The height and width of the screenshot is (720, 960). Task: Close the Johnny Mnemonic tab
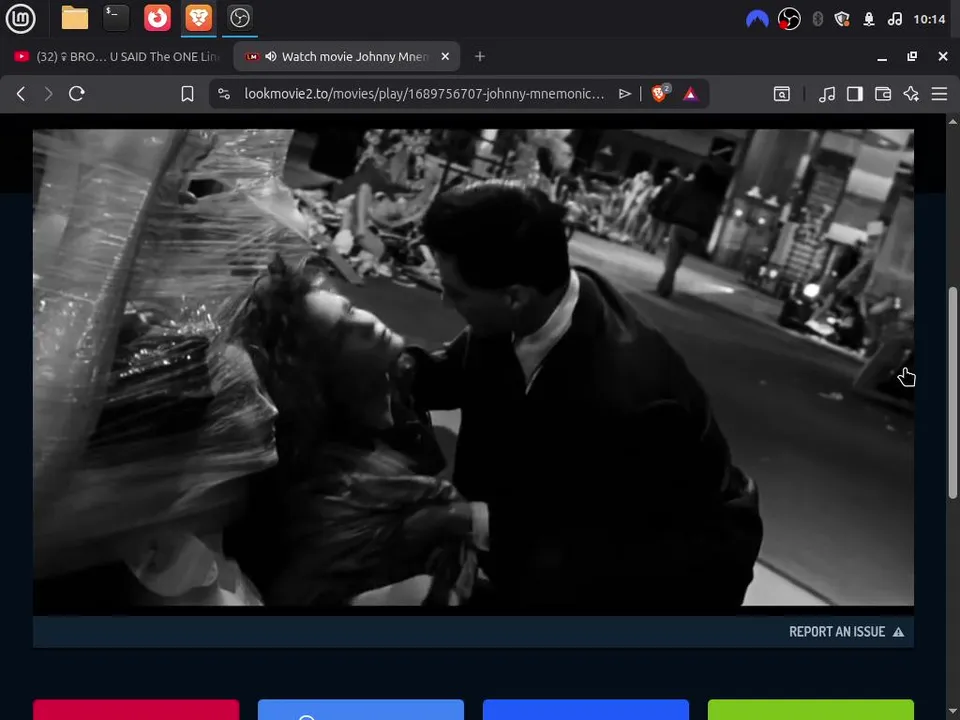point(445,56)
